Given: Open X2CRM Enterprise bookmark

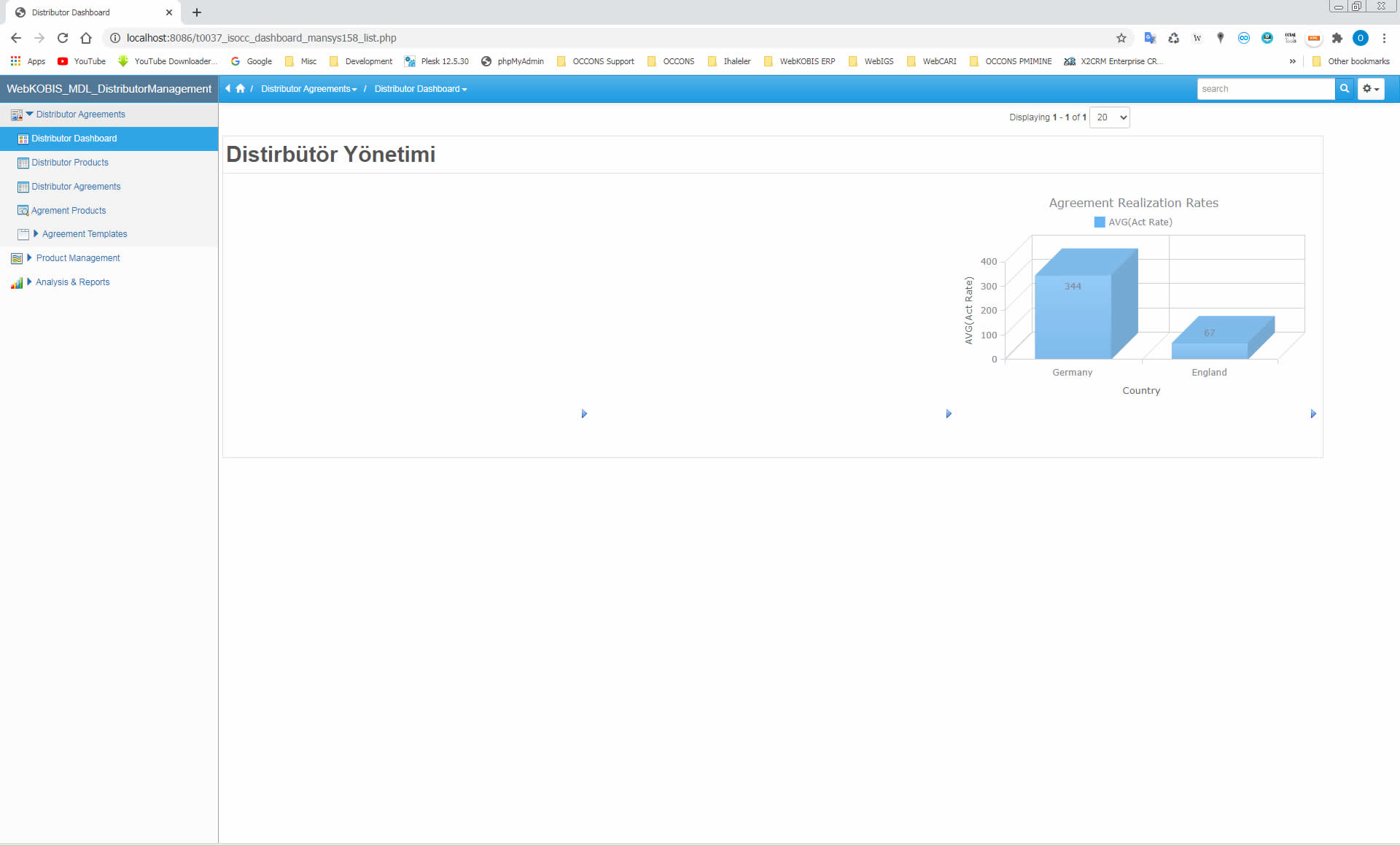Looking at the screenshot, I should coord(1113,61).
